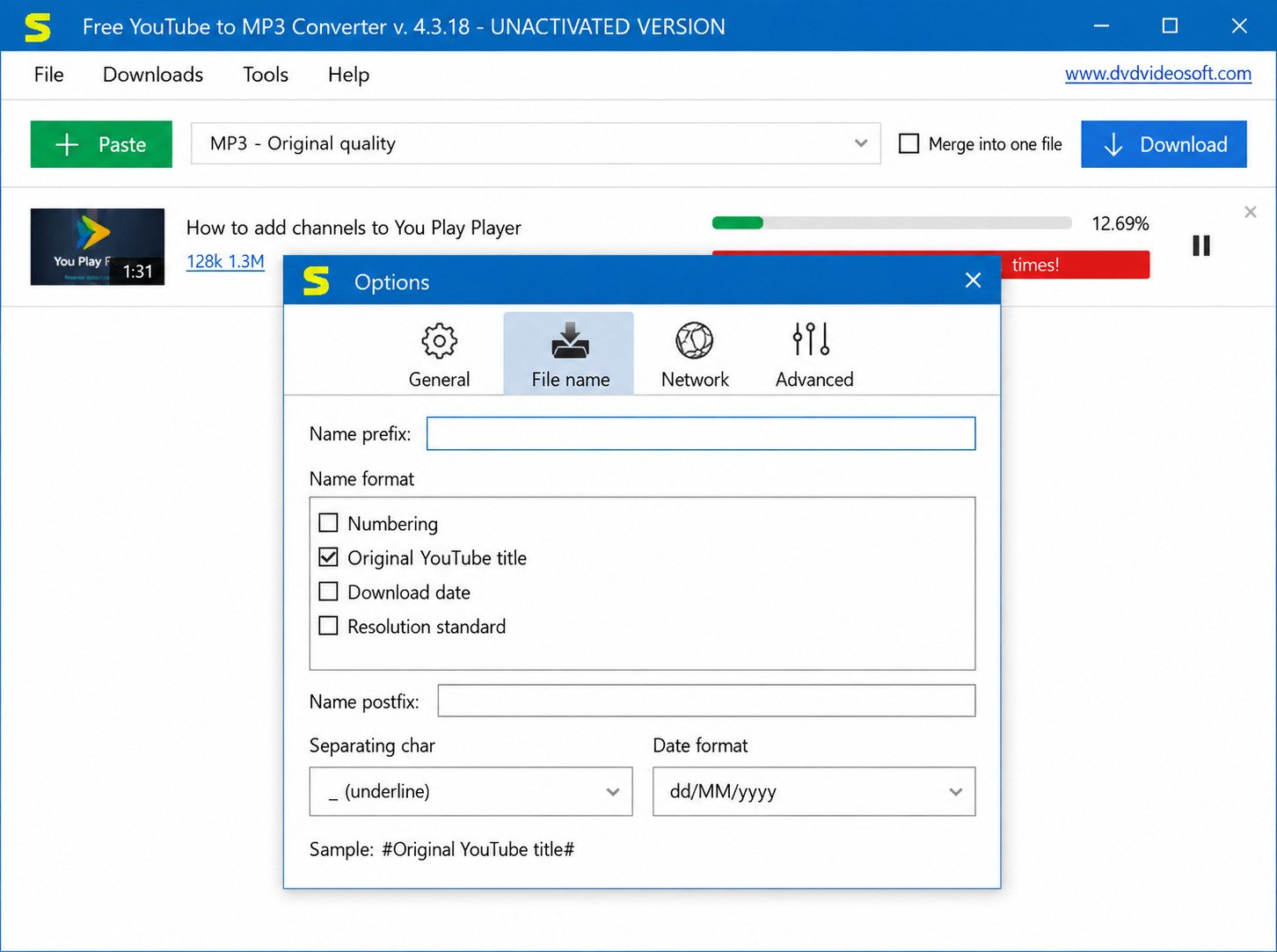The height and width of the screenshot is (952, 1277).
Task: Remove the video item from list
Action: [1250, 212]
